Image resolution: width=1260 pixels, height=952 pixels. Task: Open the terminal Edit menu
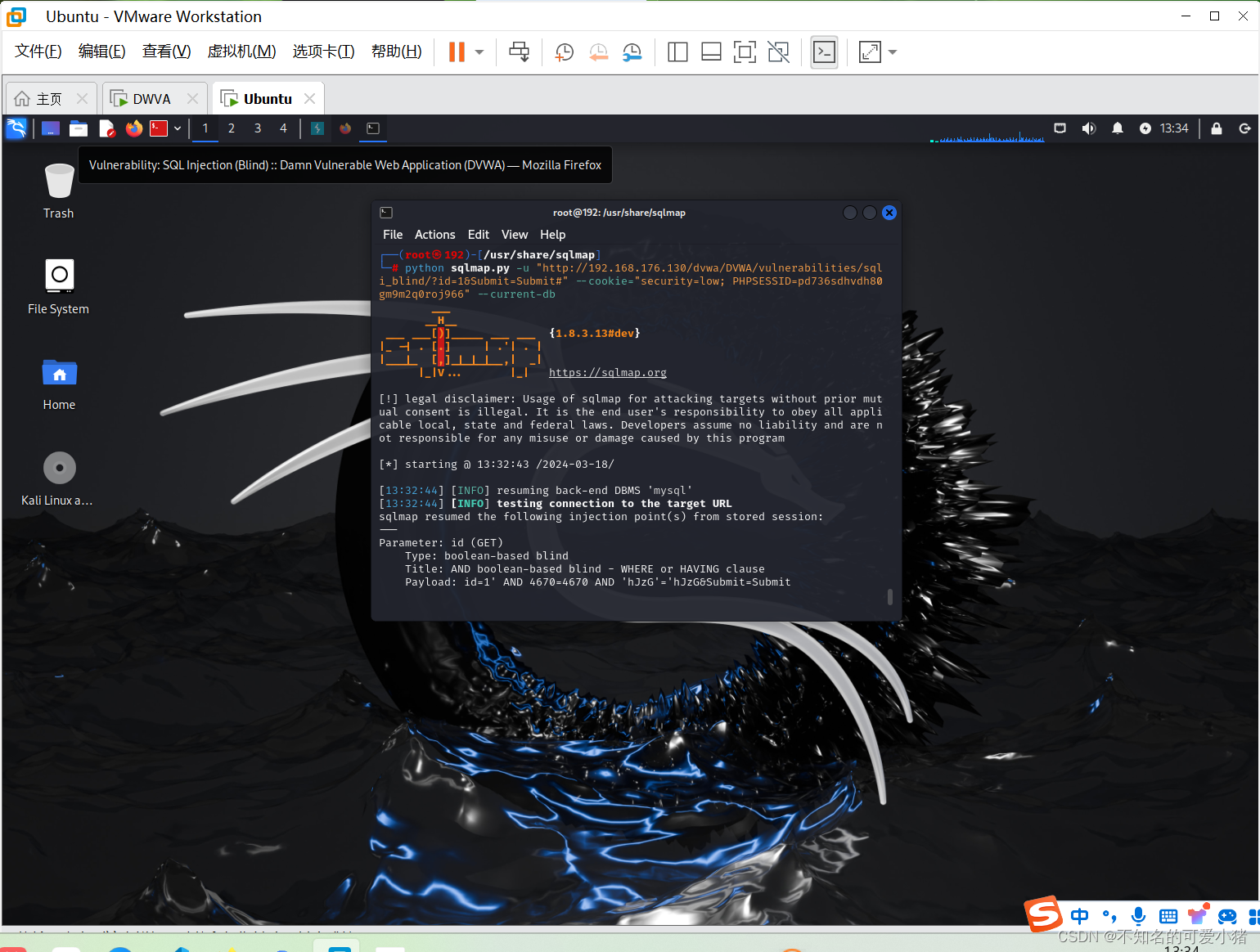coord(479,235)
